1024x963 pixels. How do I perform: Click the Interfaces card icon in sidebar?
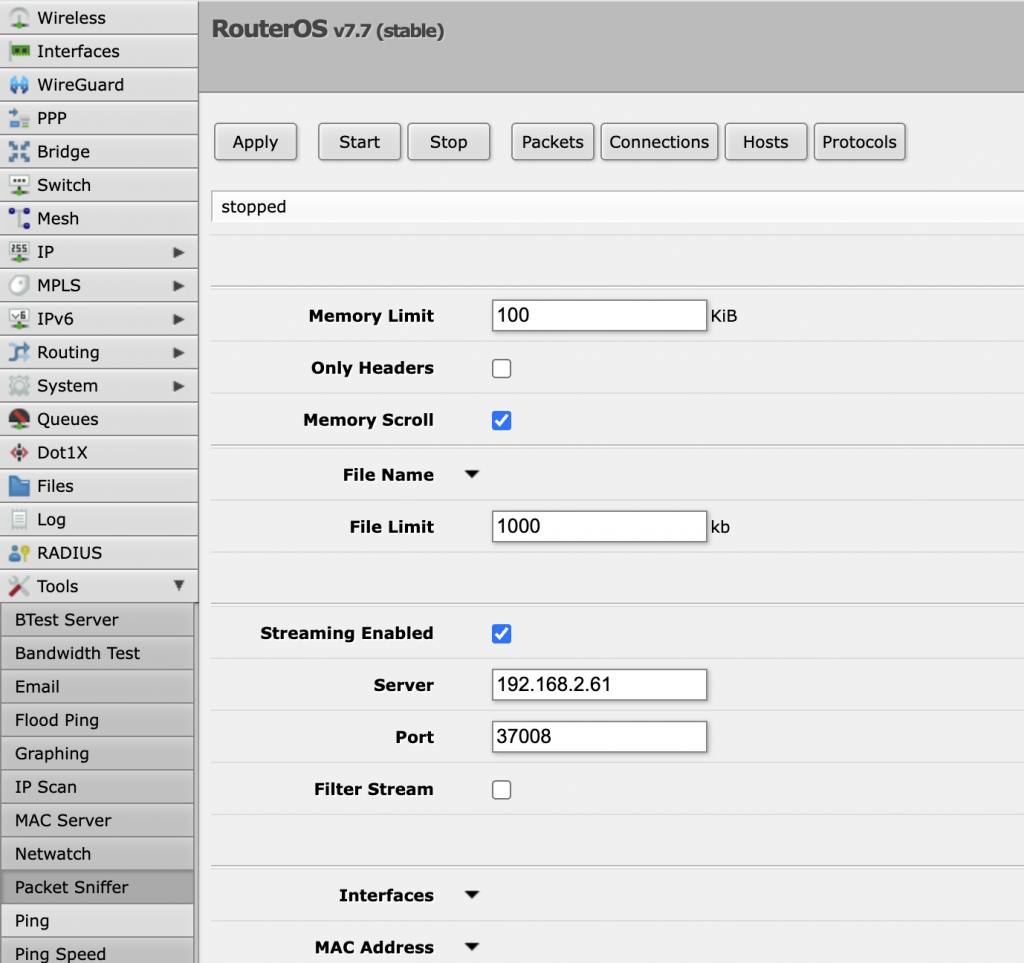click(20, 51)
